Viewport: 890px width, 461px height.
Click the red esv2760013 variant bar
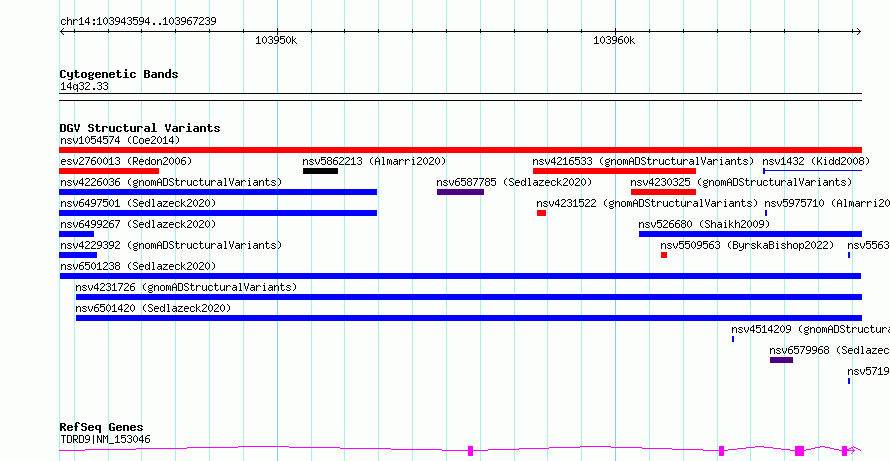109,171
